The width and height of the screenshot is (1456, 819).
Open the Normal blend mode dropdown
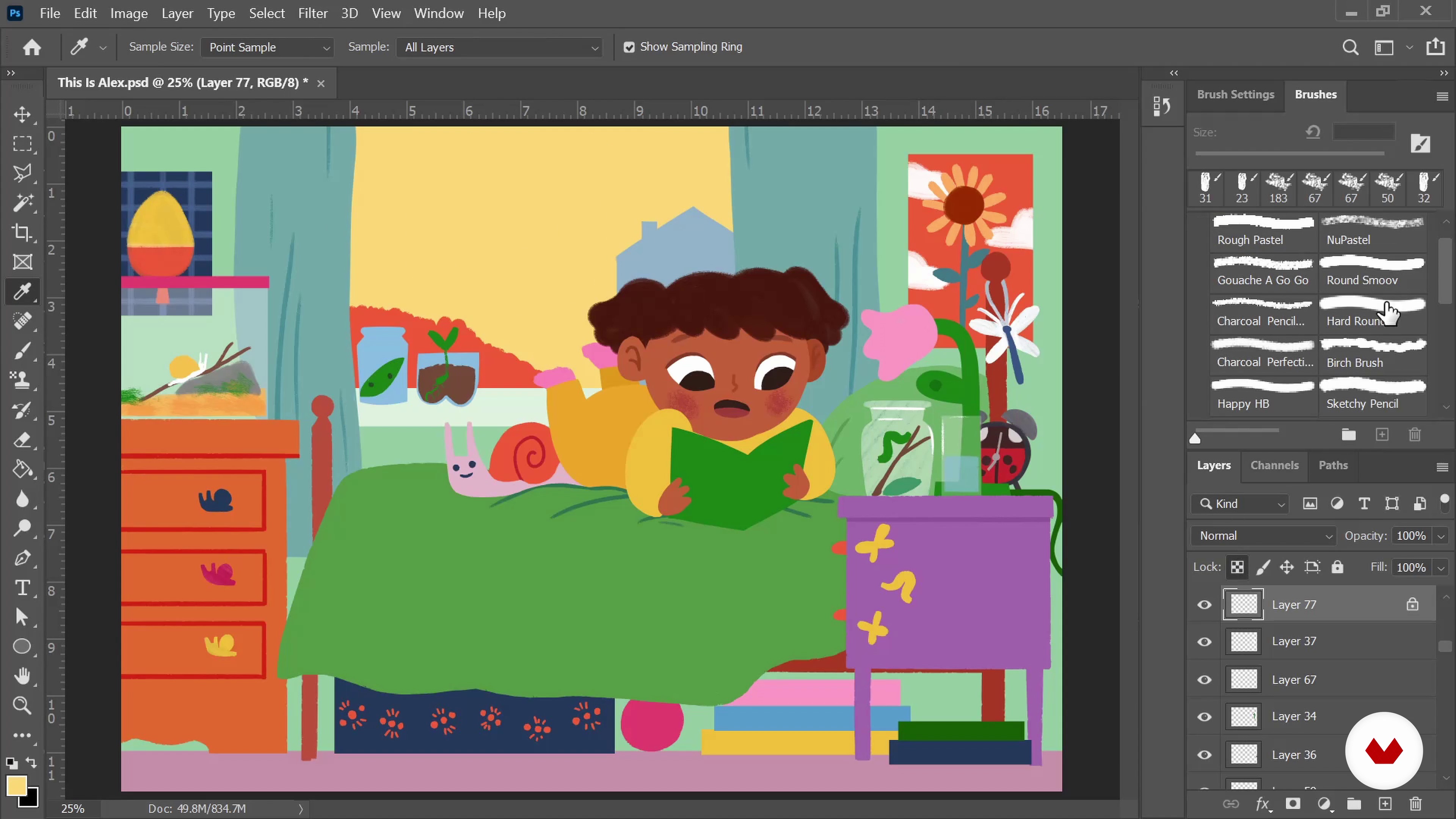[1264, 536]
